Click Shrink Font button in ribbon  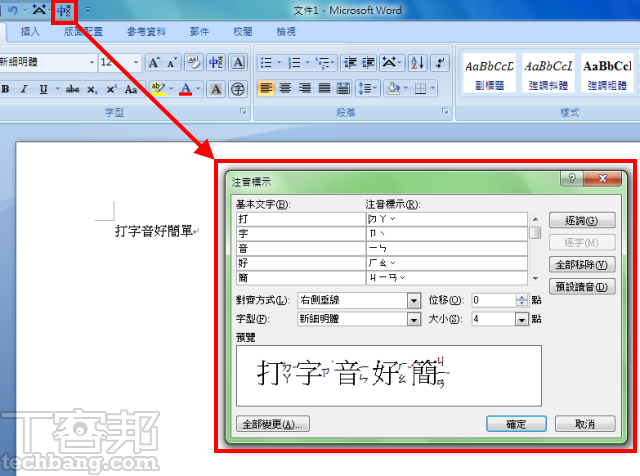pyautogui.click(x=171, y=63)
